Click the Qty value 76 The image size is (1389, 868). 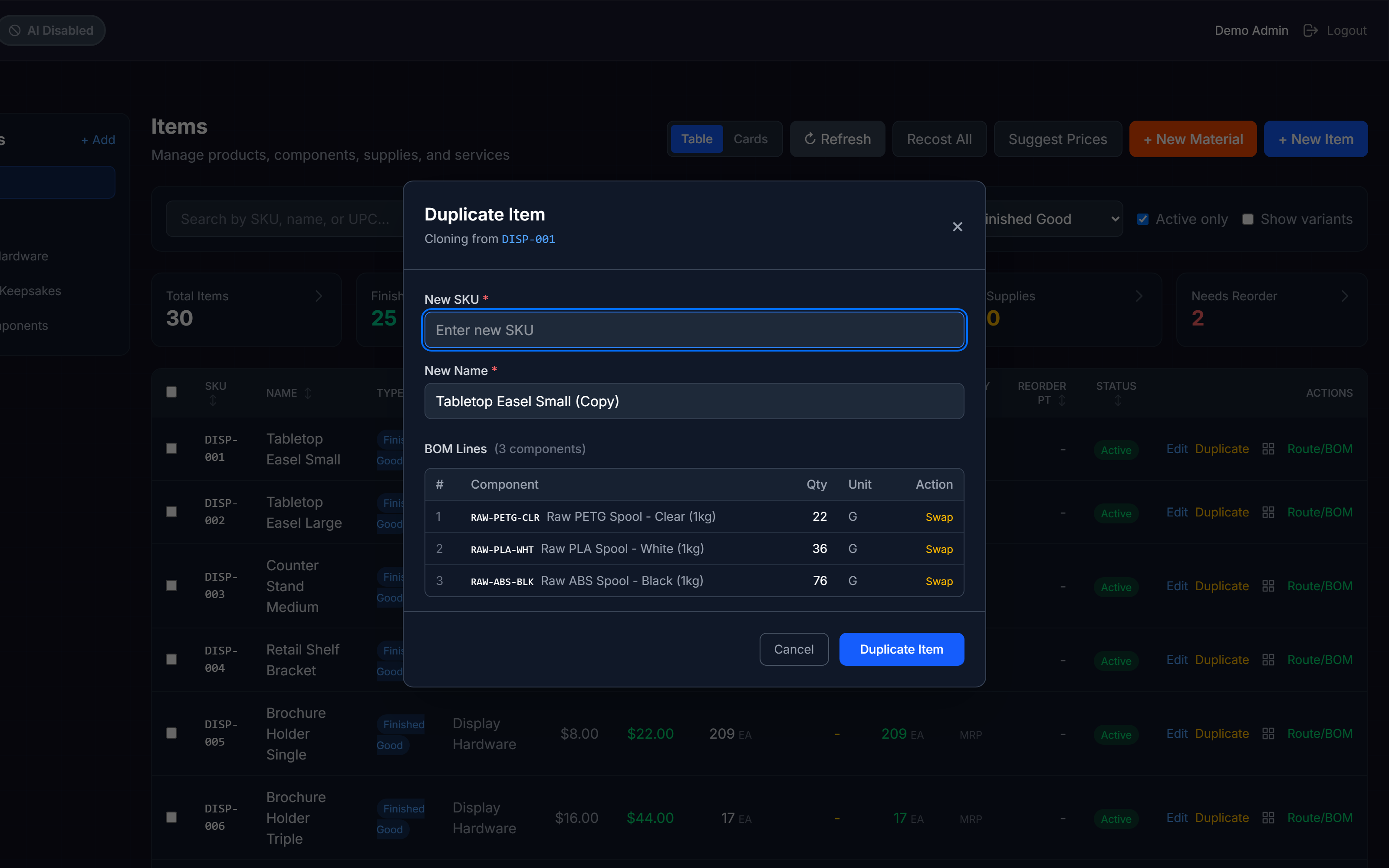click(820, 581)
